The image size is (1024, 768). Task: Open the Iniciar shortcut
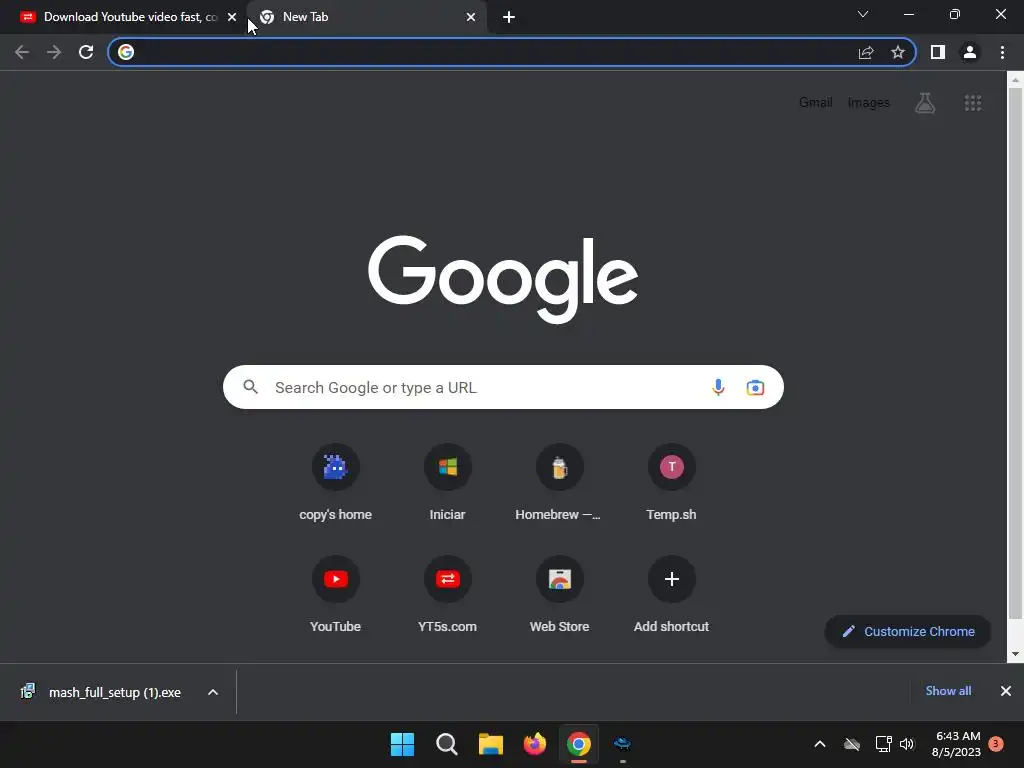click(x=447, y=483)
